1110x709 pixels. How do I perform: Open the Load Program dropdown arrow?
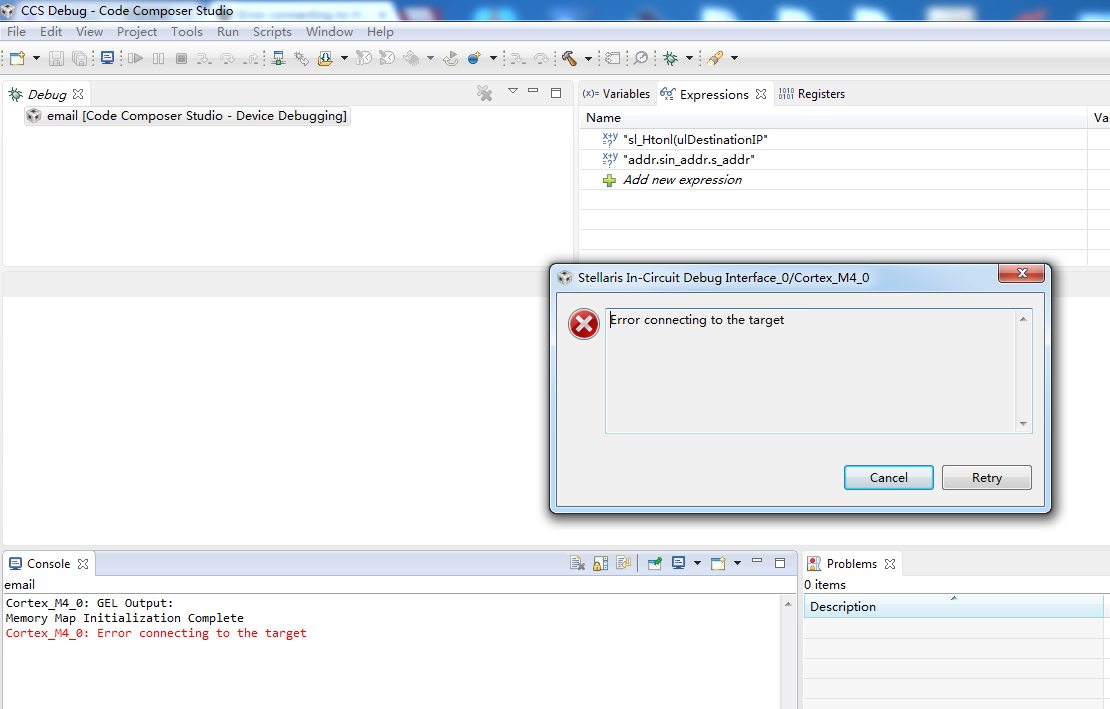tap(344, 58)
